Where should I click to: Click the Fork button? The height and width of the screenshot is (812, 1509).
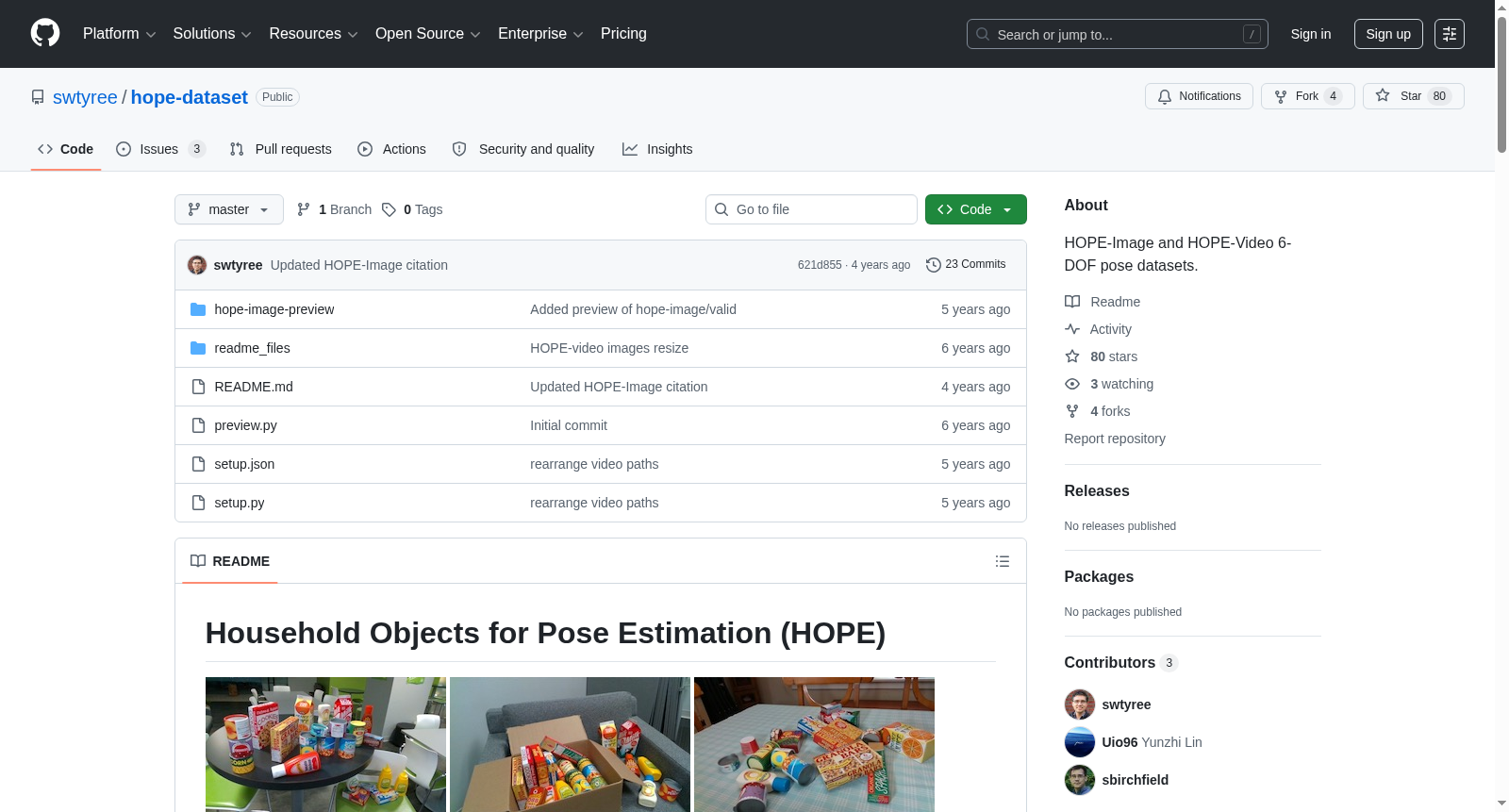1308,96
